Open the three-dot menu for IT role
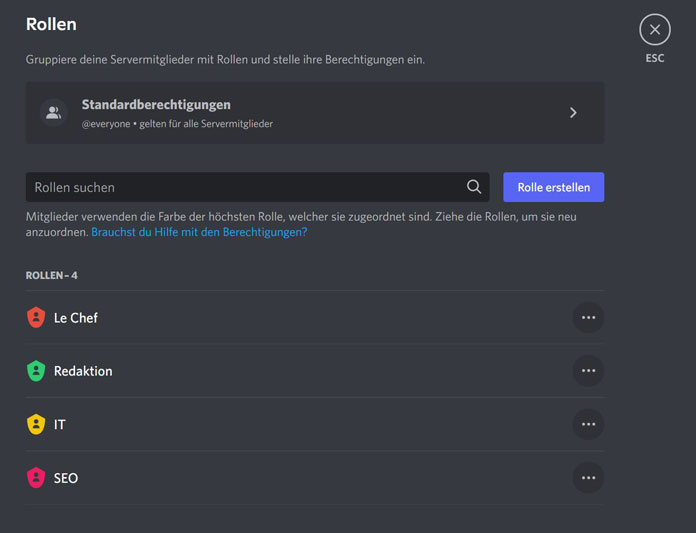This screenshot has width=696, height=533. [588, 424]
